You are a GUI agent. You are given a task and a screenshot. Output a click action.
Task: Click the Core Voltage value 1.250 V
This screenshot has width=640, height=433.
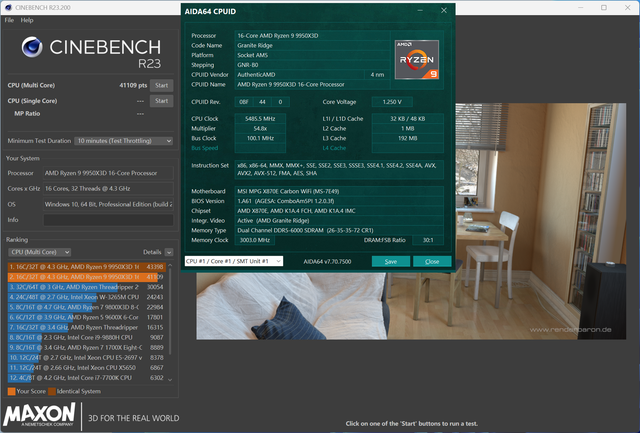click(x=392, y=102)
